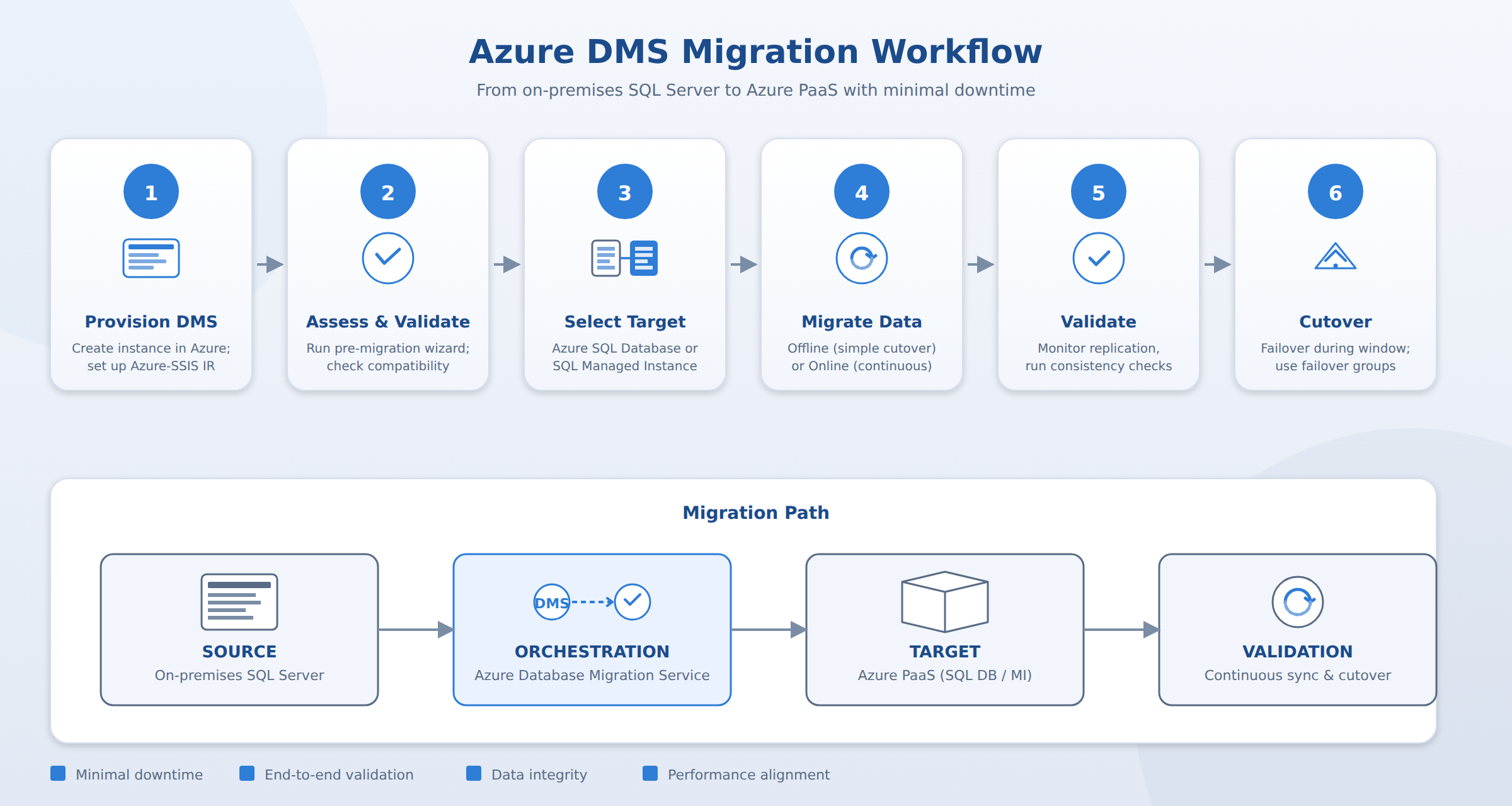Click the Provision DMS heading
Viewport: 1512px width, 806px height.
tap(151, 322)
